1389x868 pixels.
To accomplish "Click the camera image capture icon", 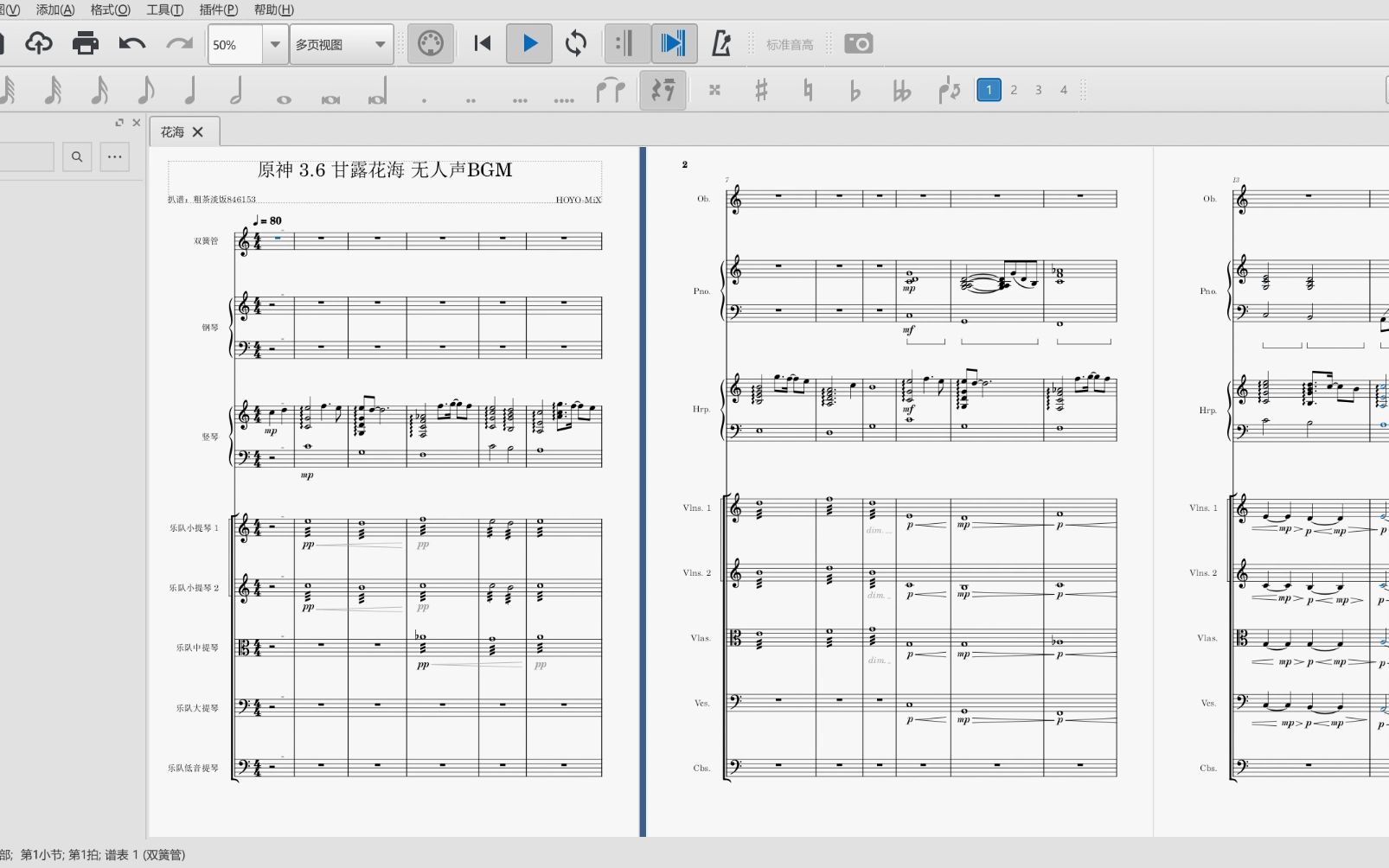I will [x=859, y=43].
